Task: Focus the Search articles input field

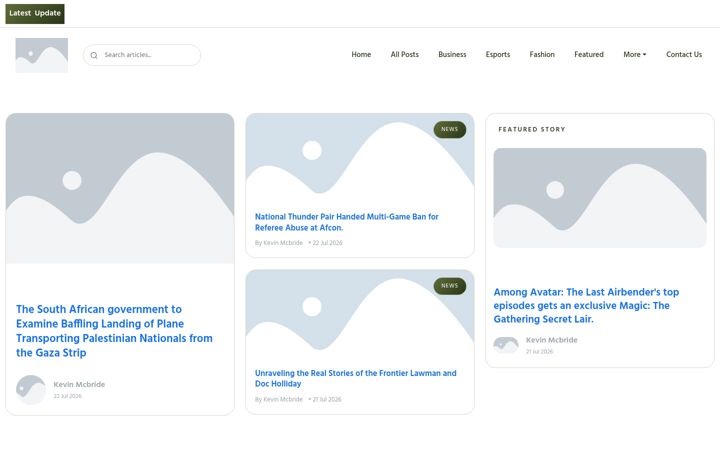Action: (x=142, y=55)
